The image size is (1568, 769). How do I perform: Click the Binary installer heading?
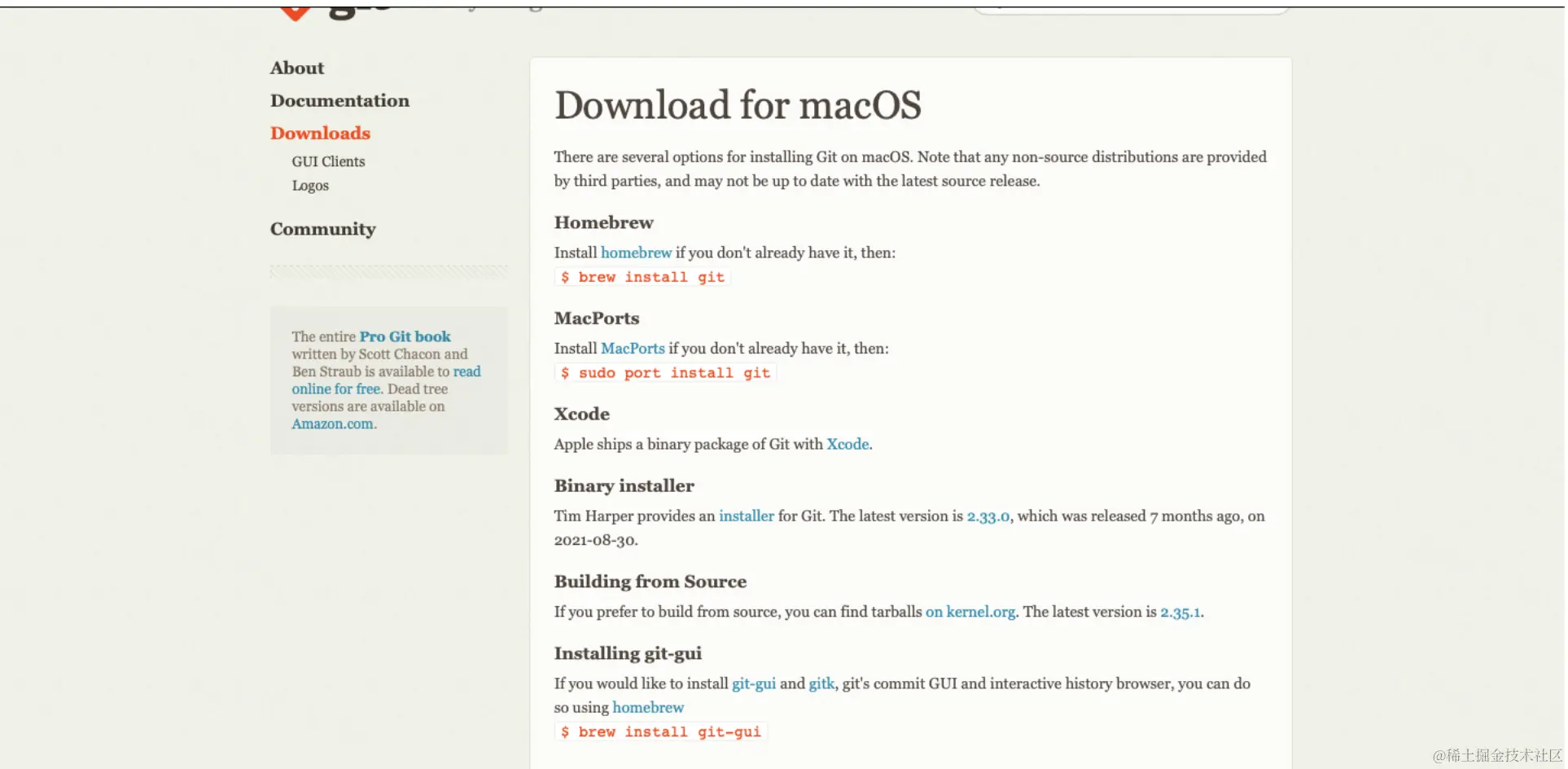624,486
